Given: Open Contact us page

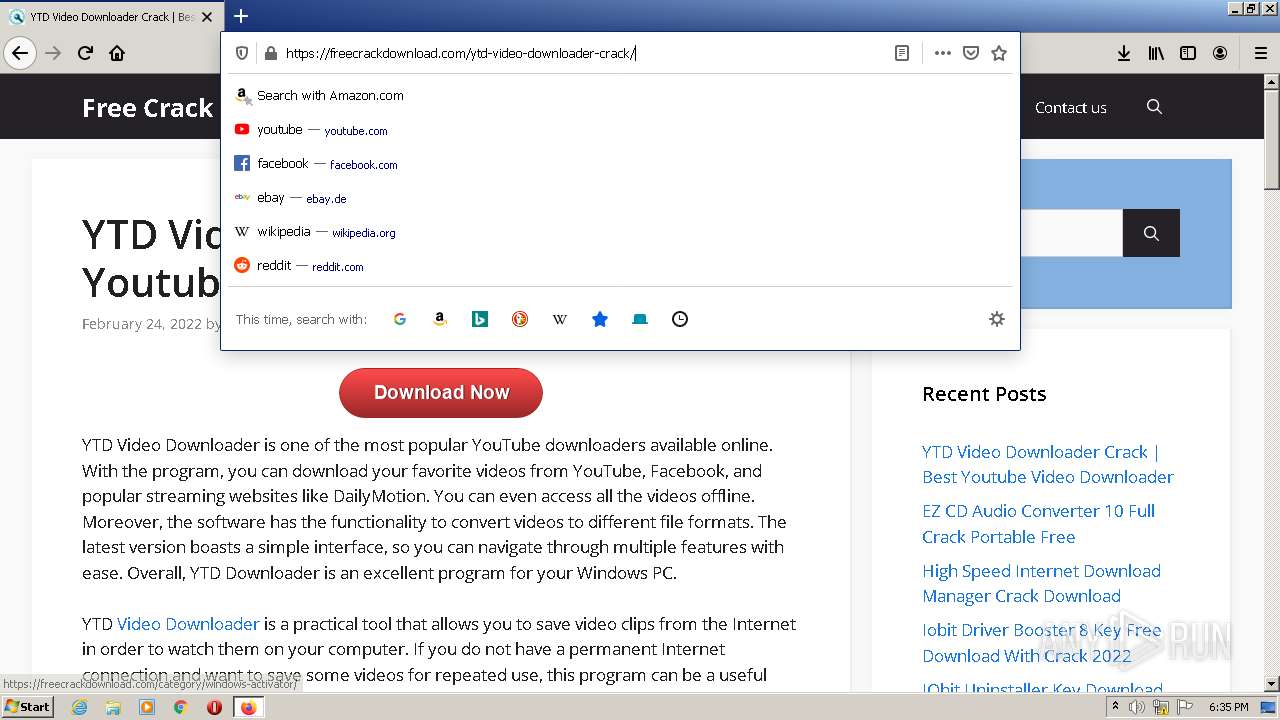Looking at the screenshot, I should point(1070,107).
